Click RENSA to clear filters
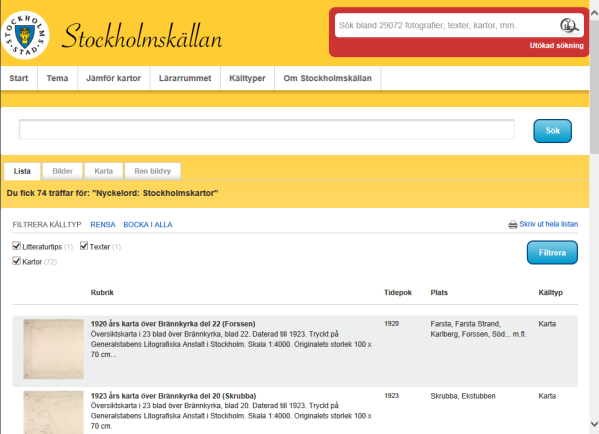Image resolution: width=599 pixels, height=434 pixels. click(103, 225)
